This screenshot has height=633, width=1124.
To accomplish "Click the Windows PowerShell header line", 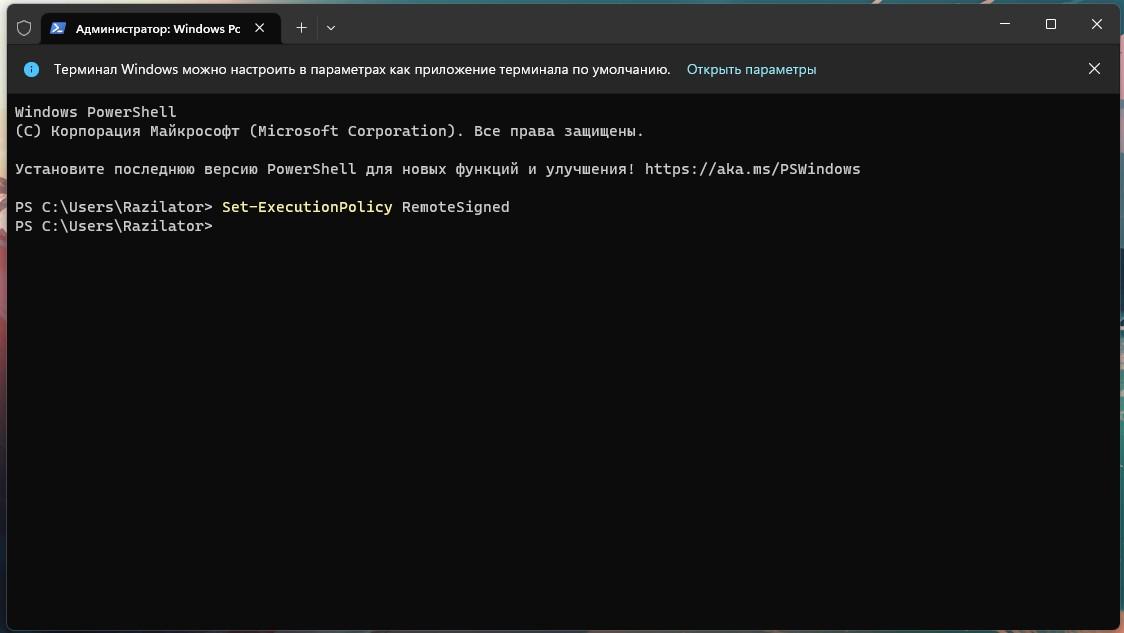I will [x=95, y=112].
